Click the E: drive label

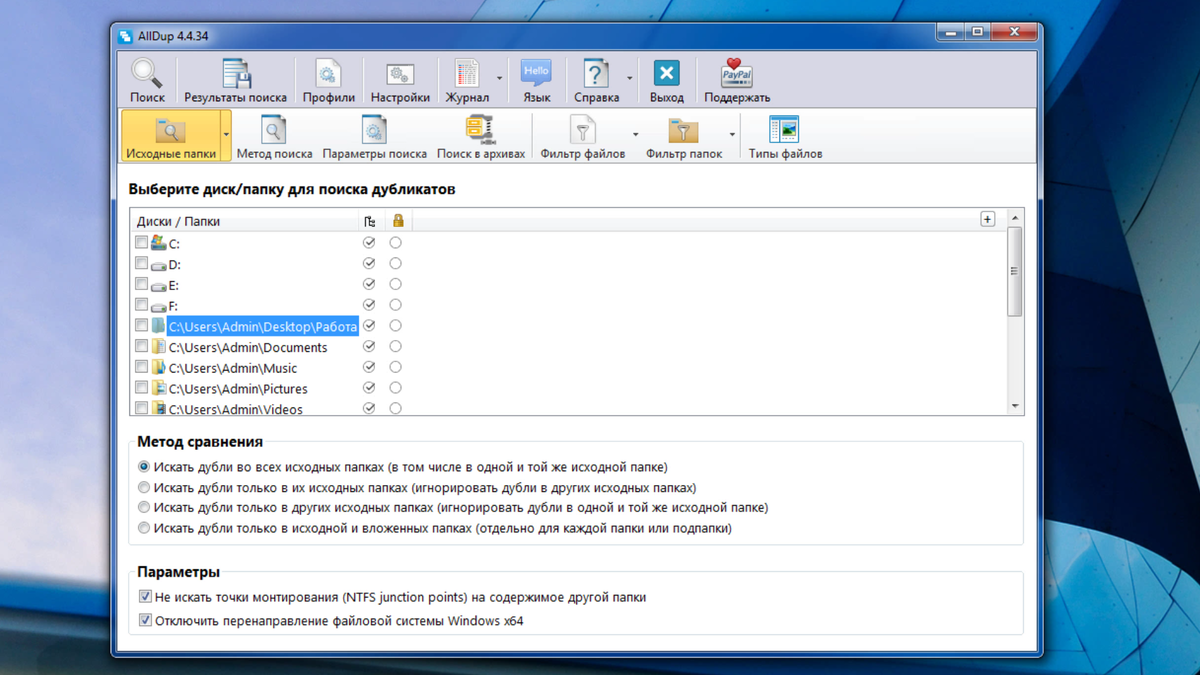pyautogui.click(x=173, y=285)
